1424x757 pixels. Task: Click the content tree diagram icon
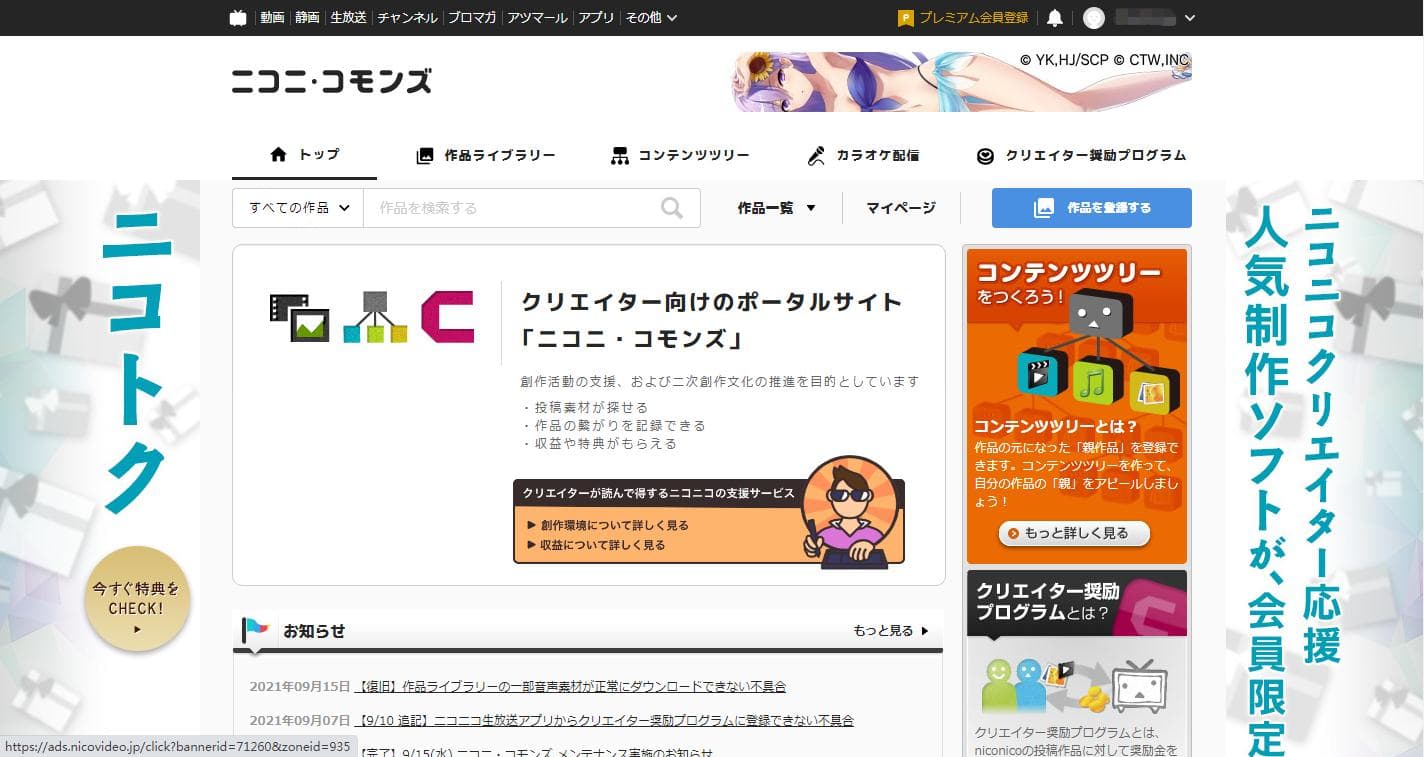[375, 317]
